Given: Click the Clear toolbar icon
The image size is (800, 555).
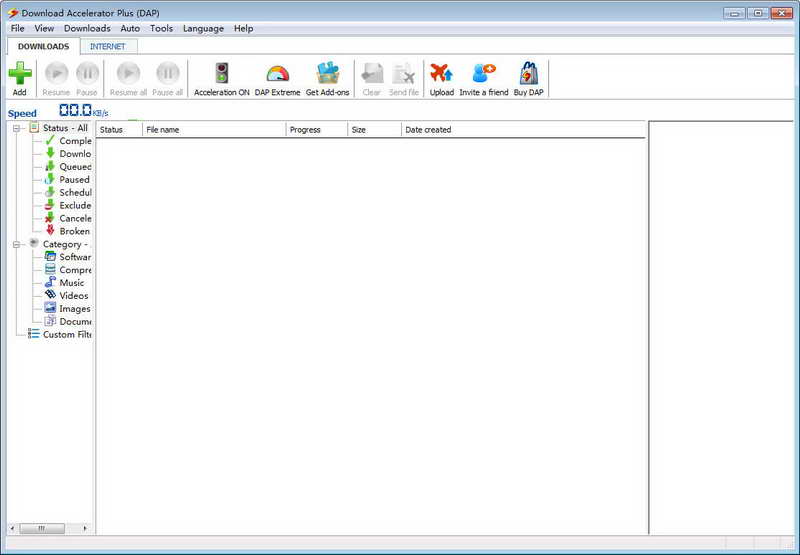Looking at the screenshot, I should point(372,73).
